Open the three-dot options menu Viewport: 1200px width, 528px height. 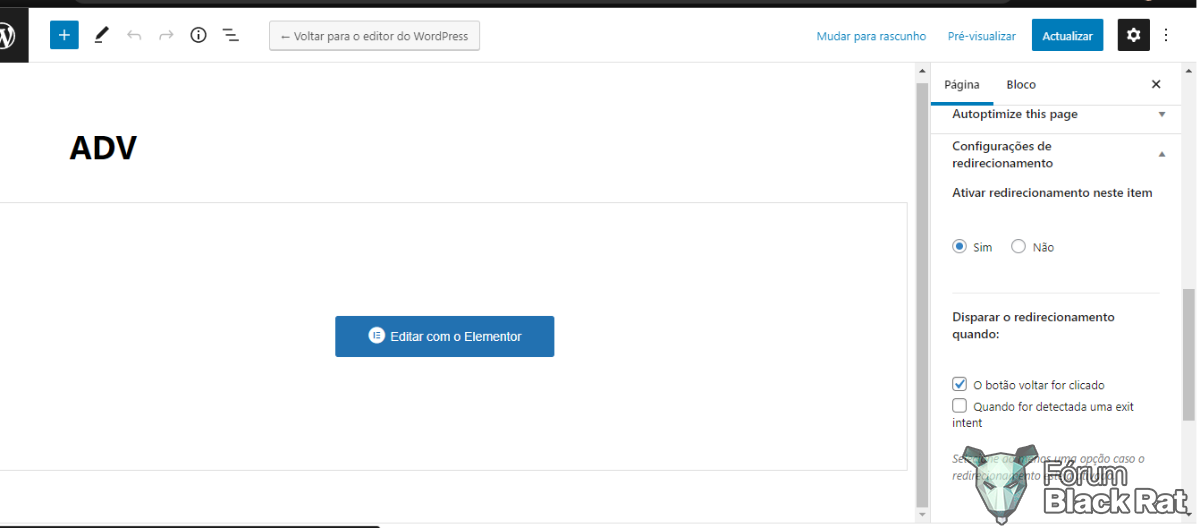[x=1166, y=35]
